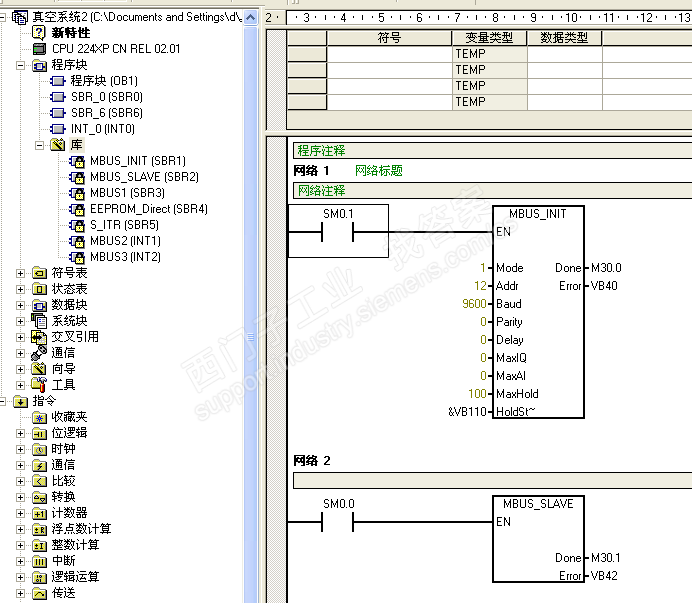Image resolution: width=692 pixels, height=603 pixels.
Task: Select the SBR_6 (SBR6) block icon
Action: (x=58, y=113)
